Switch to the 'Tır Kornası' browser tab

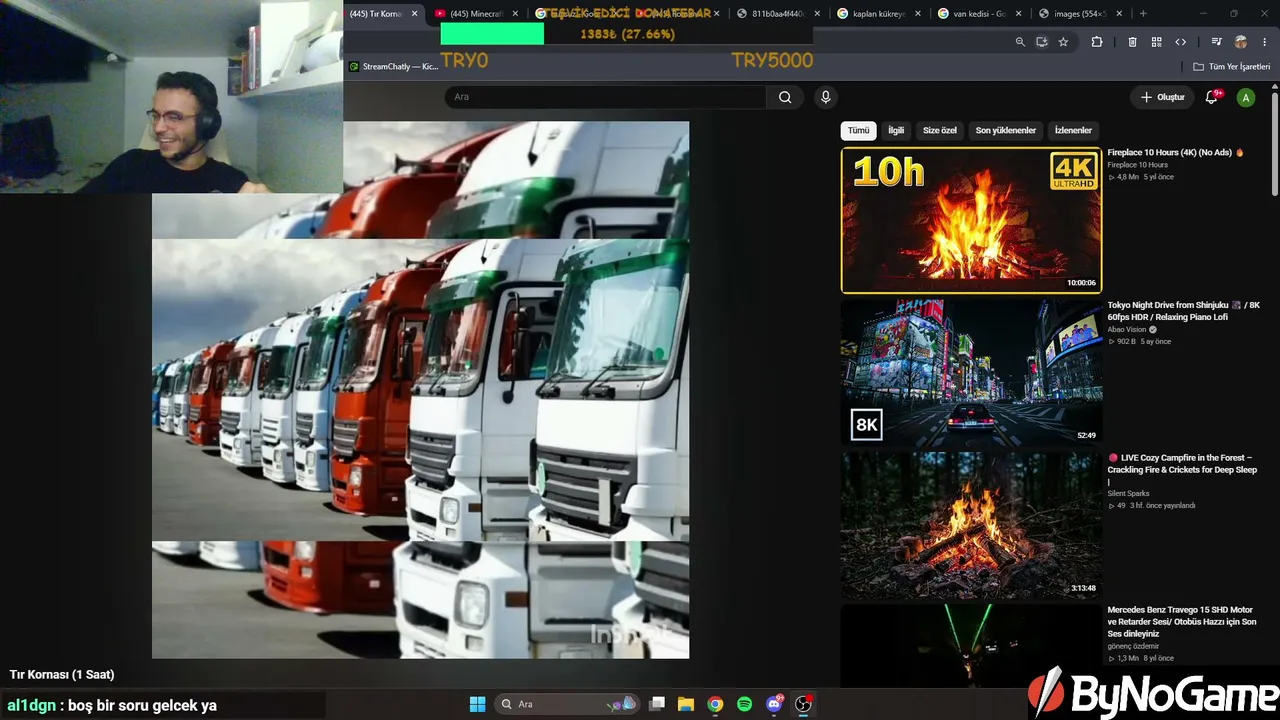[x=375, y=14]
